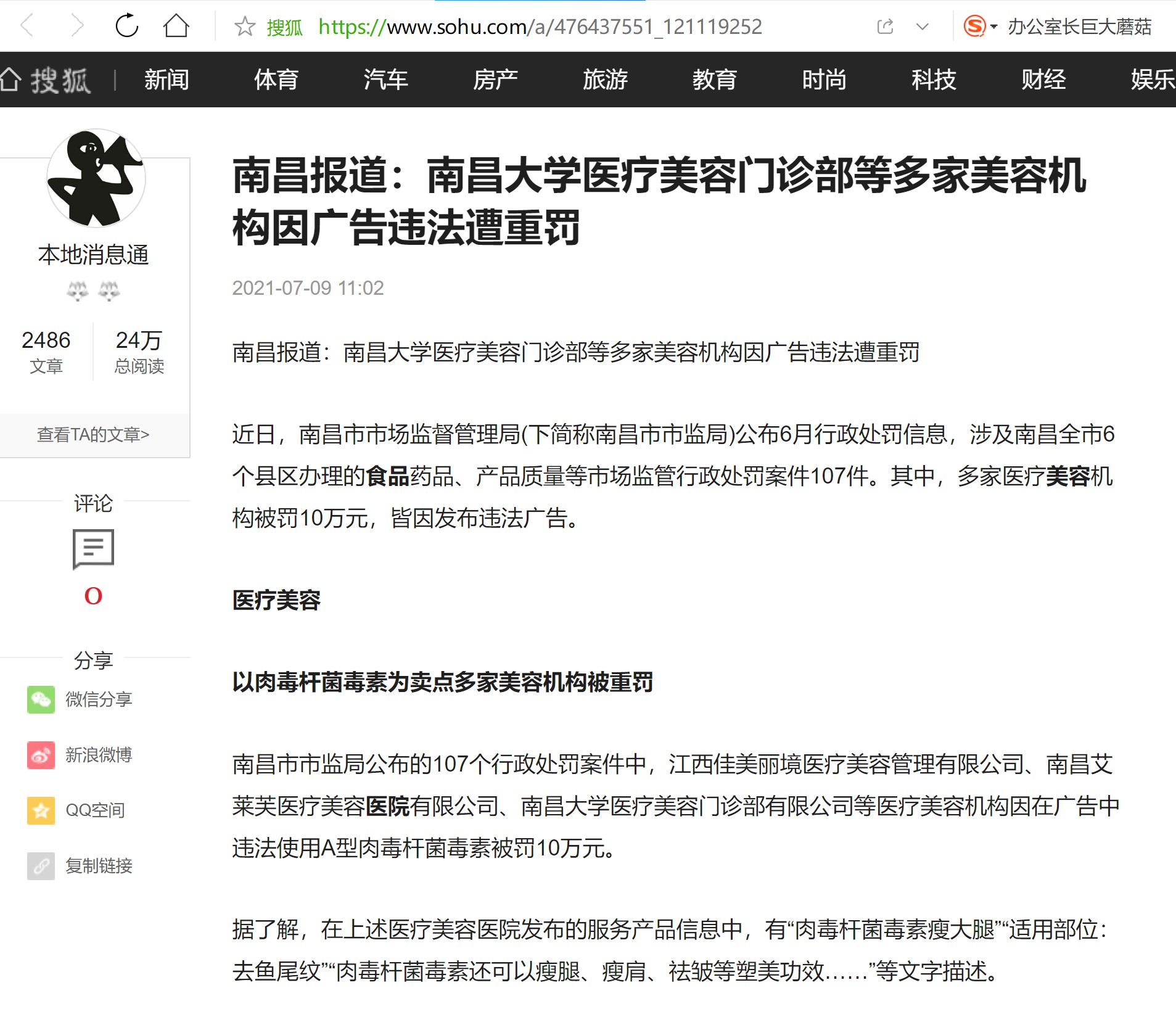Screen dimensions: 1176x1009
Task: Click the bold keyword 医院 link
Action: click(388, 806)
